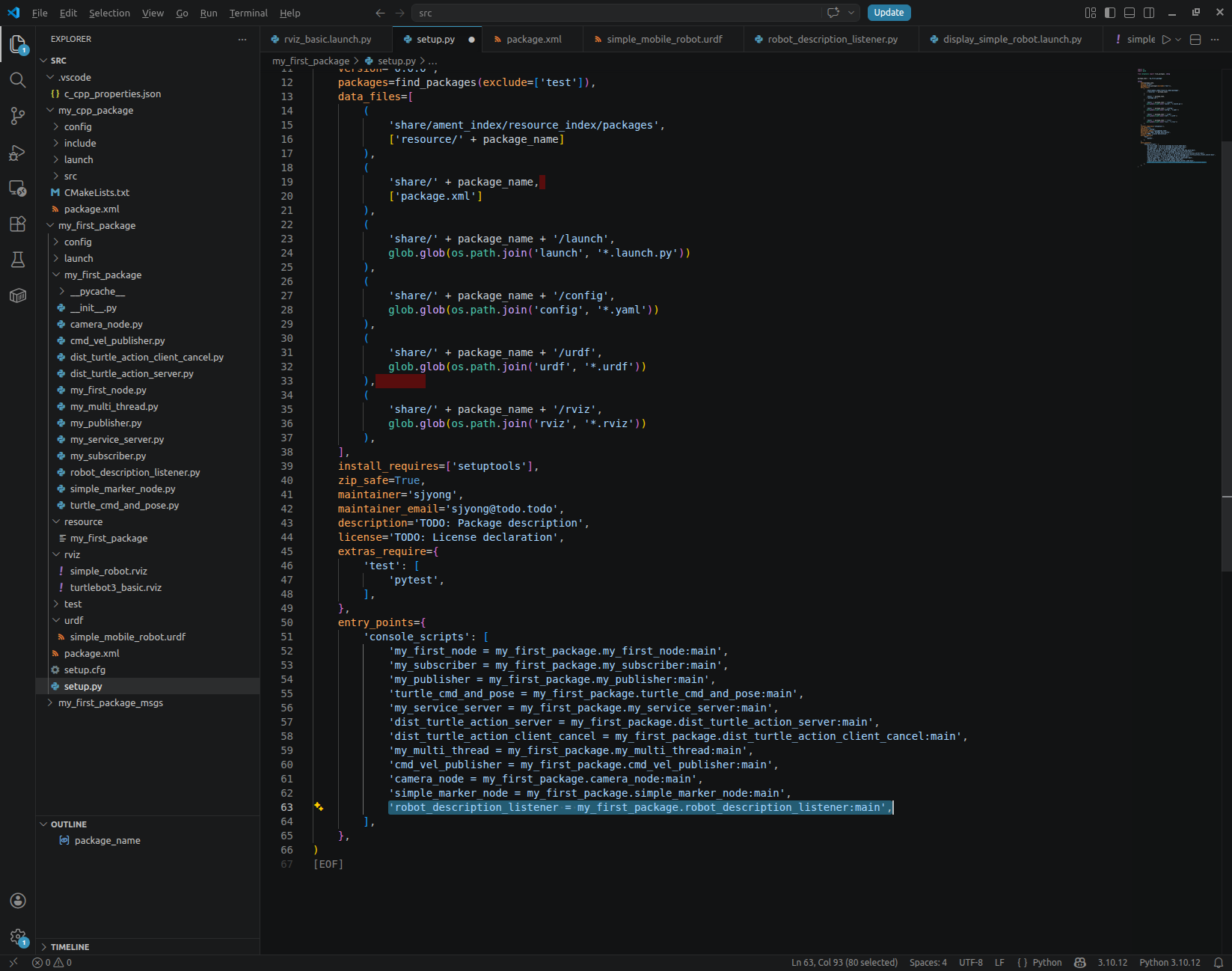Open editor More Actions ellipsis

click(1215, 40)
